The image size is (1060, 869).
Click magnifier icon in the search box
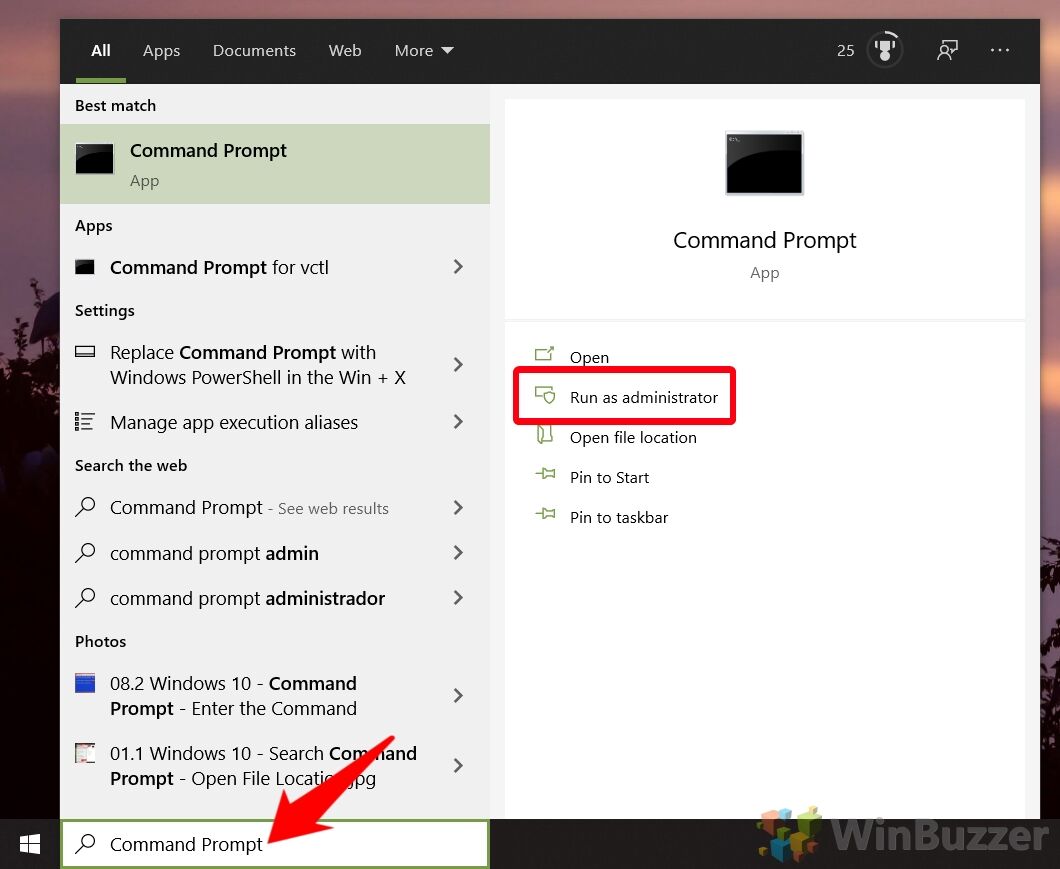pyautogui.click(x=86, y=843)
